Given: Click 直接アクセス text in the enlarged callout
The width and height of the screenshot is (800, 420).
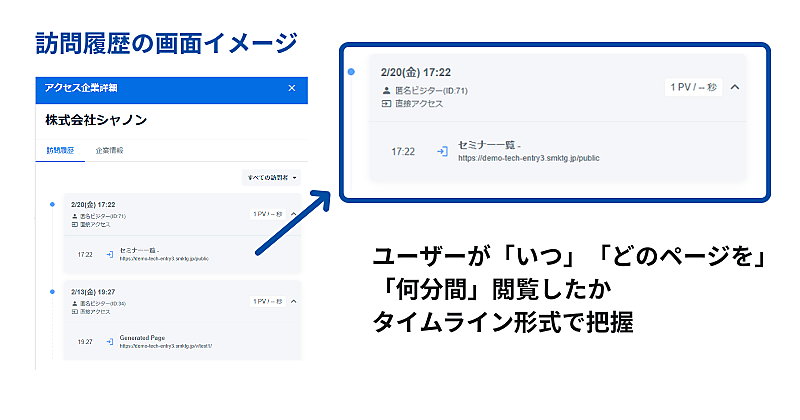Looking at the screenshot, I should click(x=419, y=104).
